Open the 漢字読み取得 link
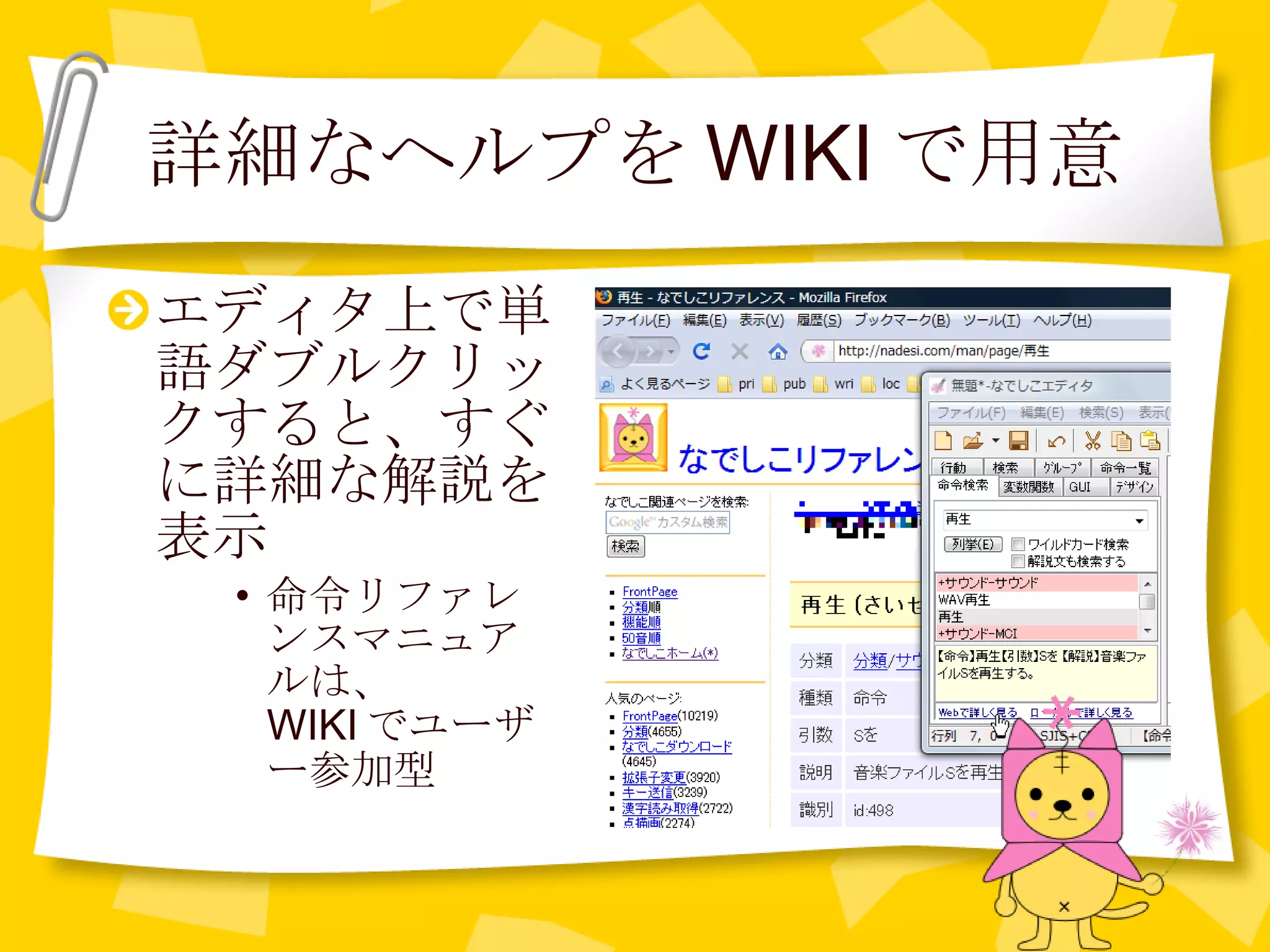This screenshot has width=1270, height=952. 660,808
